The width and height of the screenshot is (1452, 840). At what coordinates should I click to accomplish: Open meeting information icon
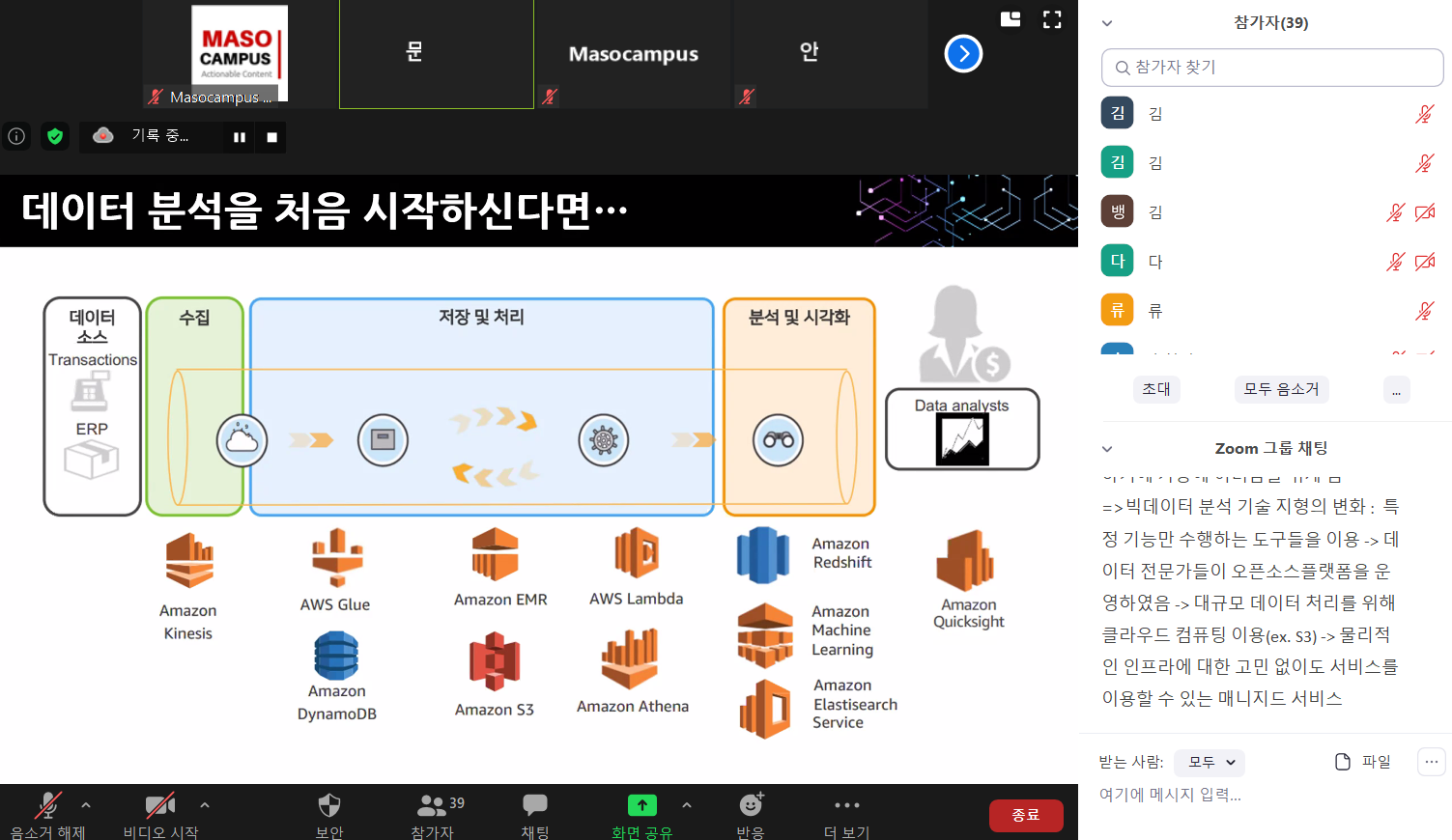16,136
